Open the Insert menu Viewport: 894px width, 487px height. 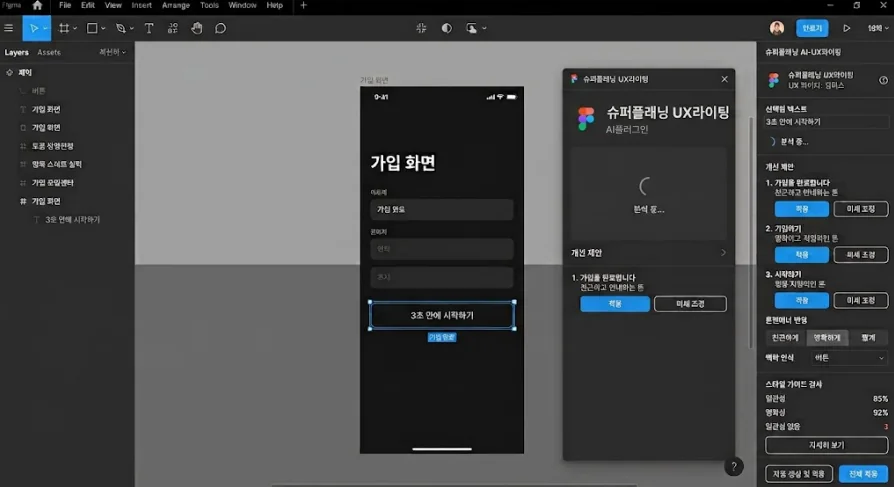pyautogui.click(x=141, y=5)
